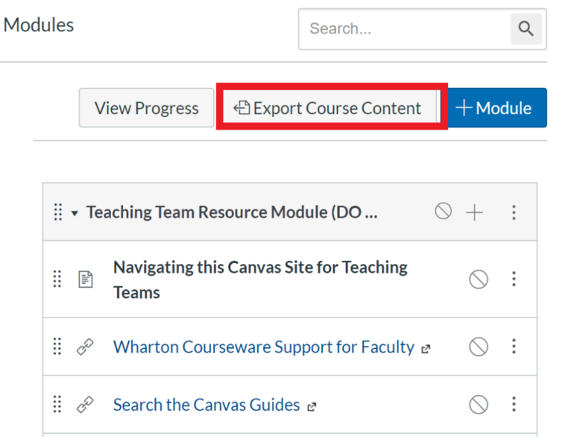The height and width of the screenshot is (437, 564).
Task: Toggle publish for Wharton Courseware Support item
Action: click(479, 347)
